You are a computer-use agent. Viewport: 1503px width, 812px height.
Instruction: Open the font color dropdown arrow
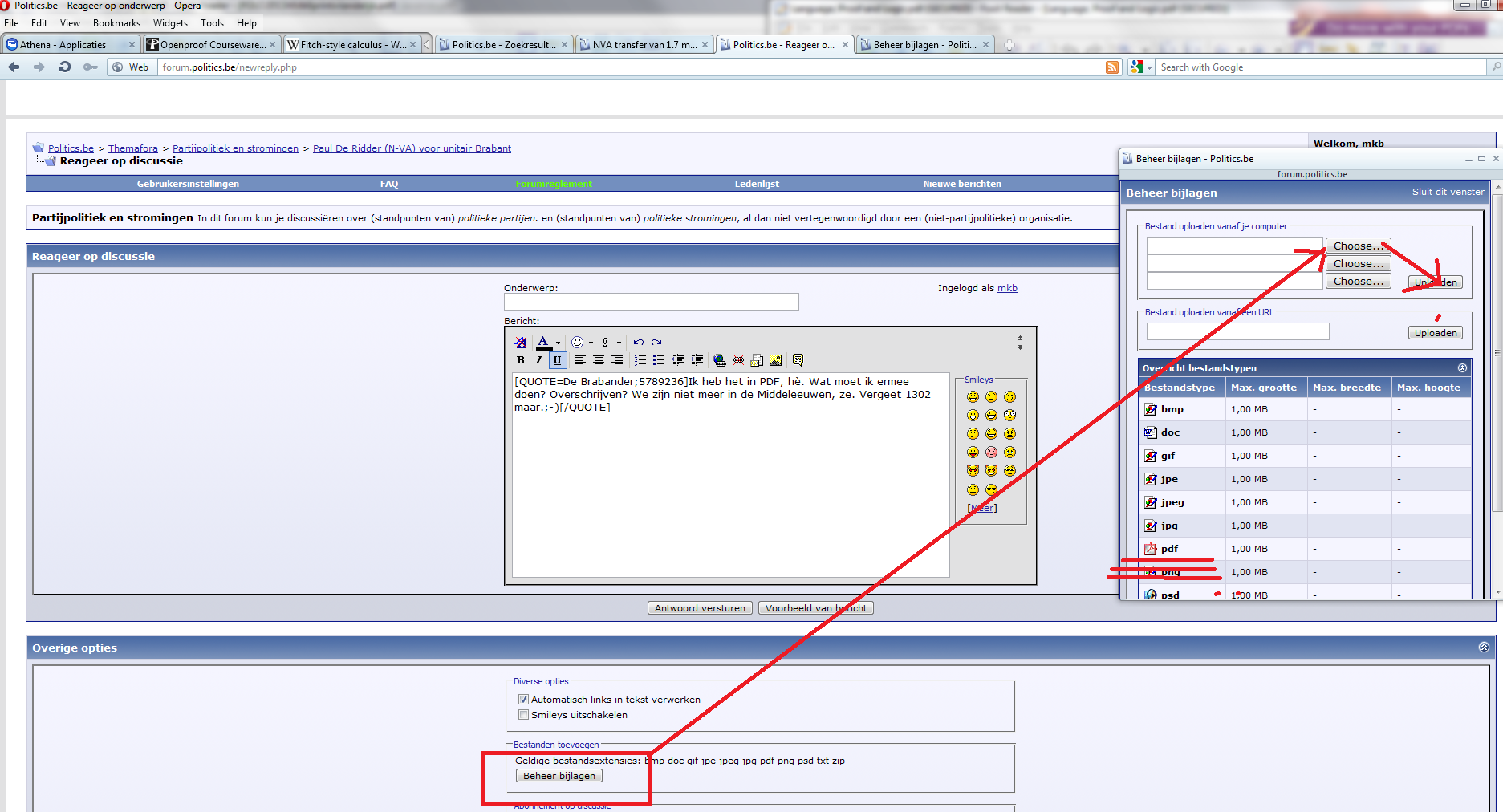click(x=558, y=343)
